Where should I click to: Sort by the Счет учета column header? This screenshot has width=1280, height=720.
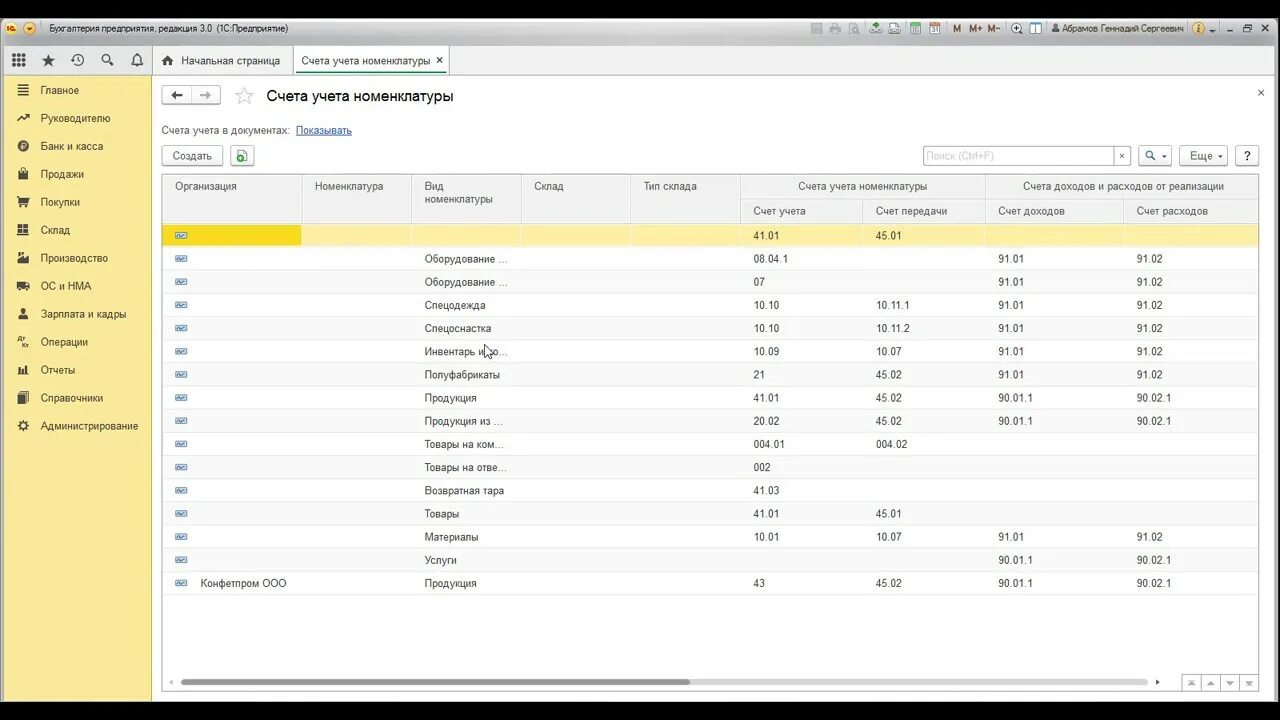point(801,211)
